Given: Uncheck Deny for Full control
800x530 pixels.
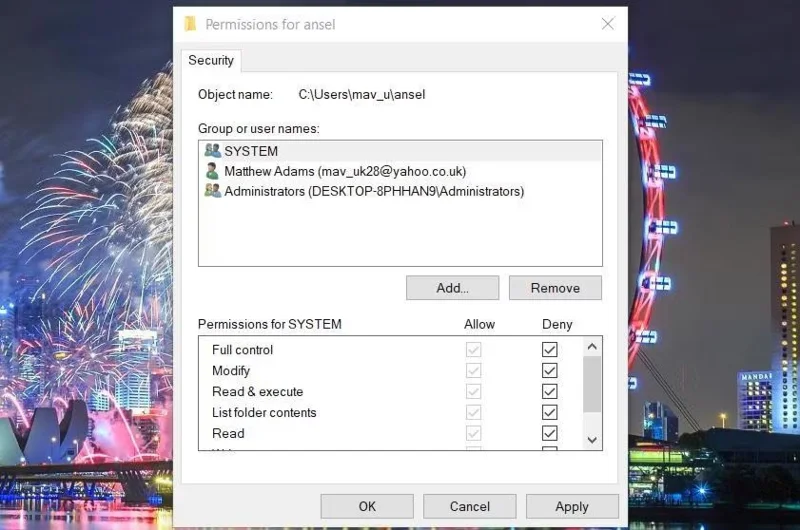Looking at the screenshot, I should click(549, 349).
